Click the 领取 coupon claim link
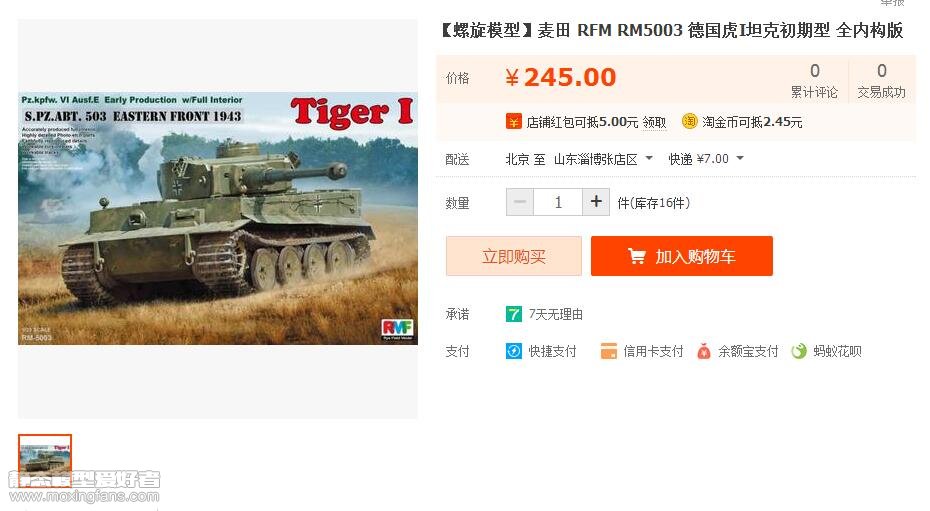 coord(654,122)
